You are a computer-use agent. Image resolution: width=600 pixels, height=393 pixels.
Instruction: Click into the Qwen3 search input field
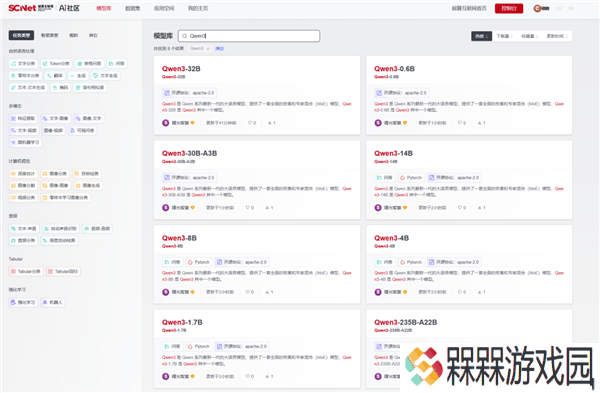(249, 36)
